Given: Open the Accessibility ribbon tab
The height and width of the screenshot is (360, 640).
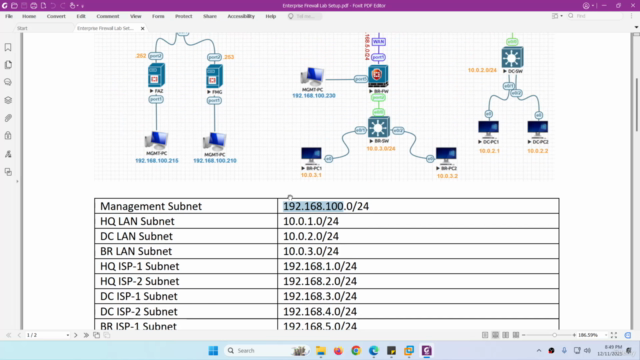Looking at the screenshot, I should click(241, 16).
